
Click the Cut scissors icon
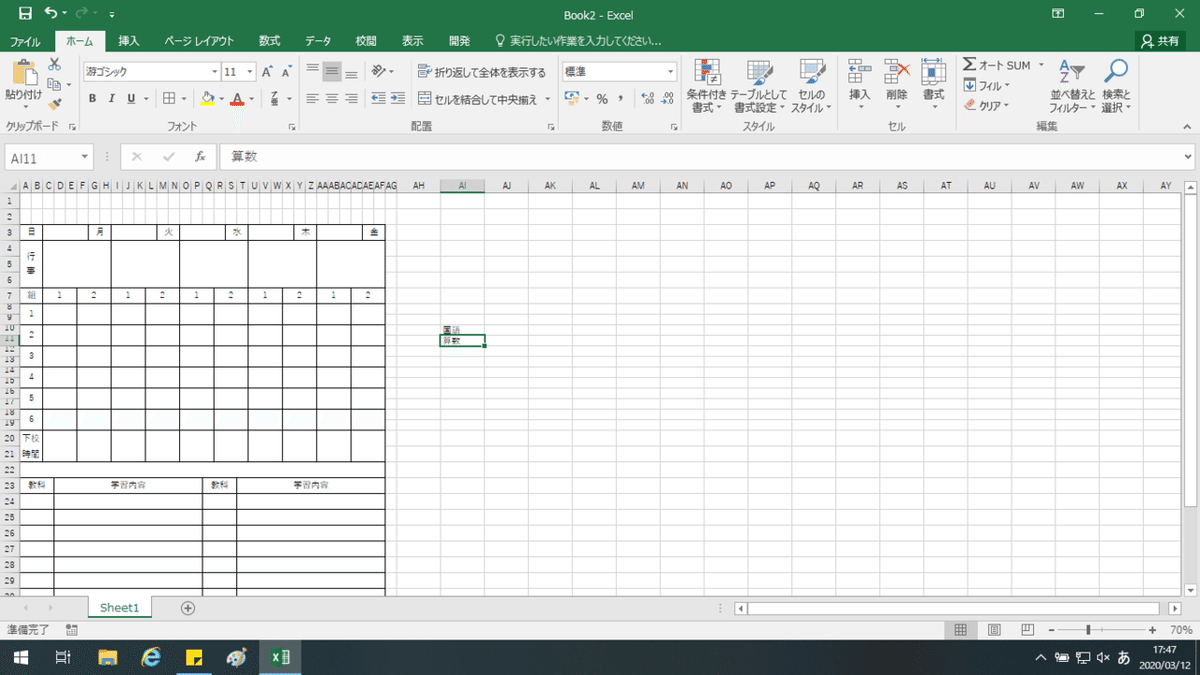pos(54,64)
